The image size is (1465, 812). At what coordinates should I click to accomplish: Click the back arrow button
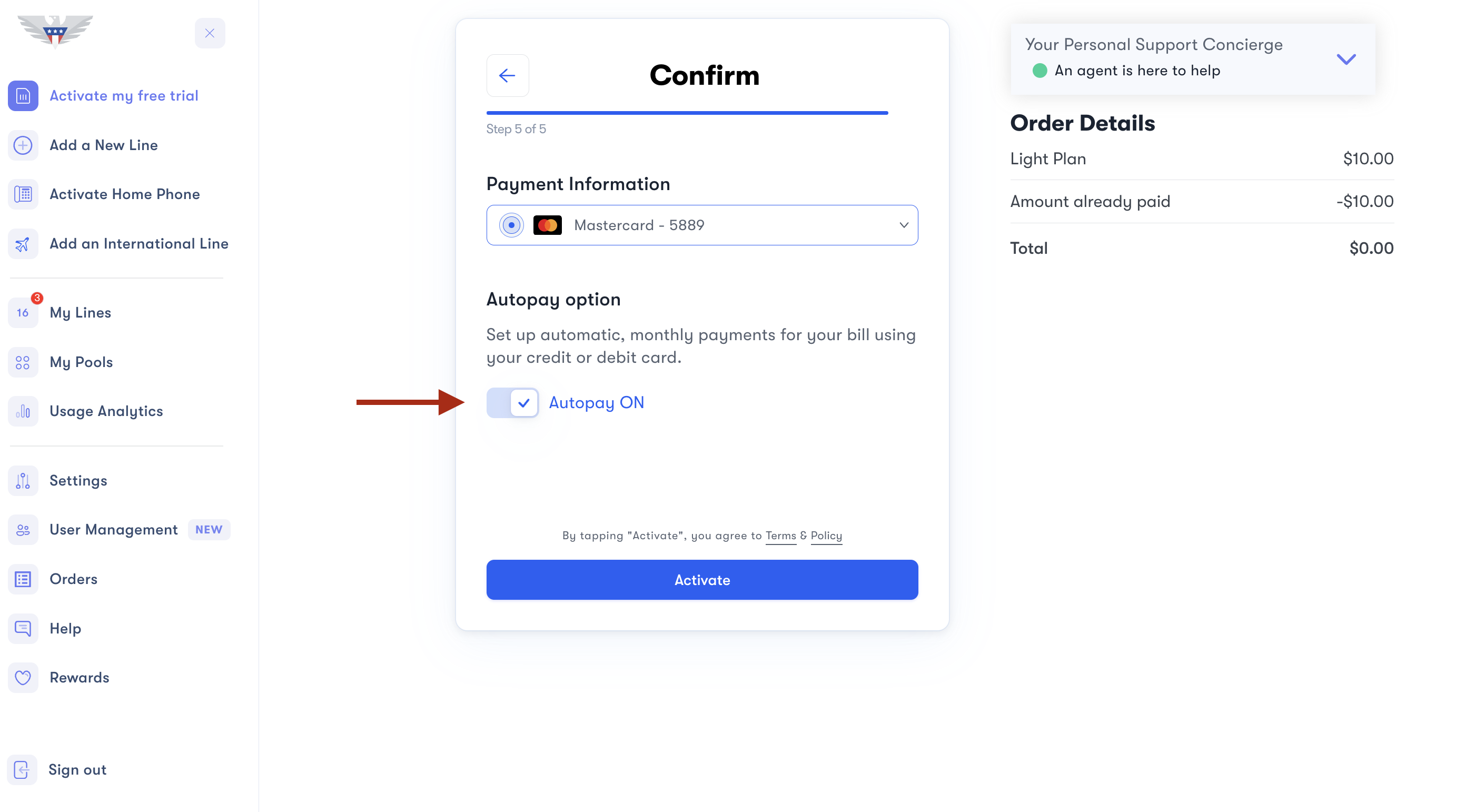(507, 76)
